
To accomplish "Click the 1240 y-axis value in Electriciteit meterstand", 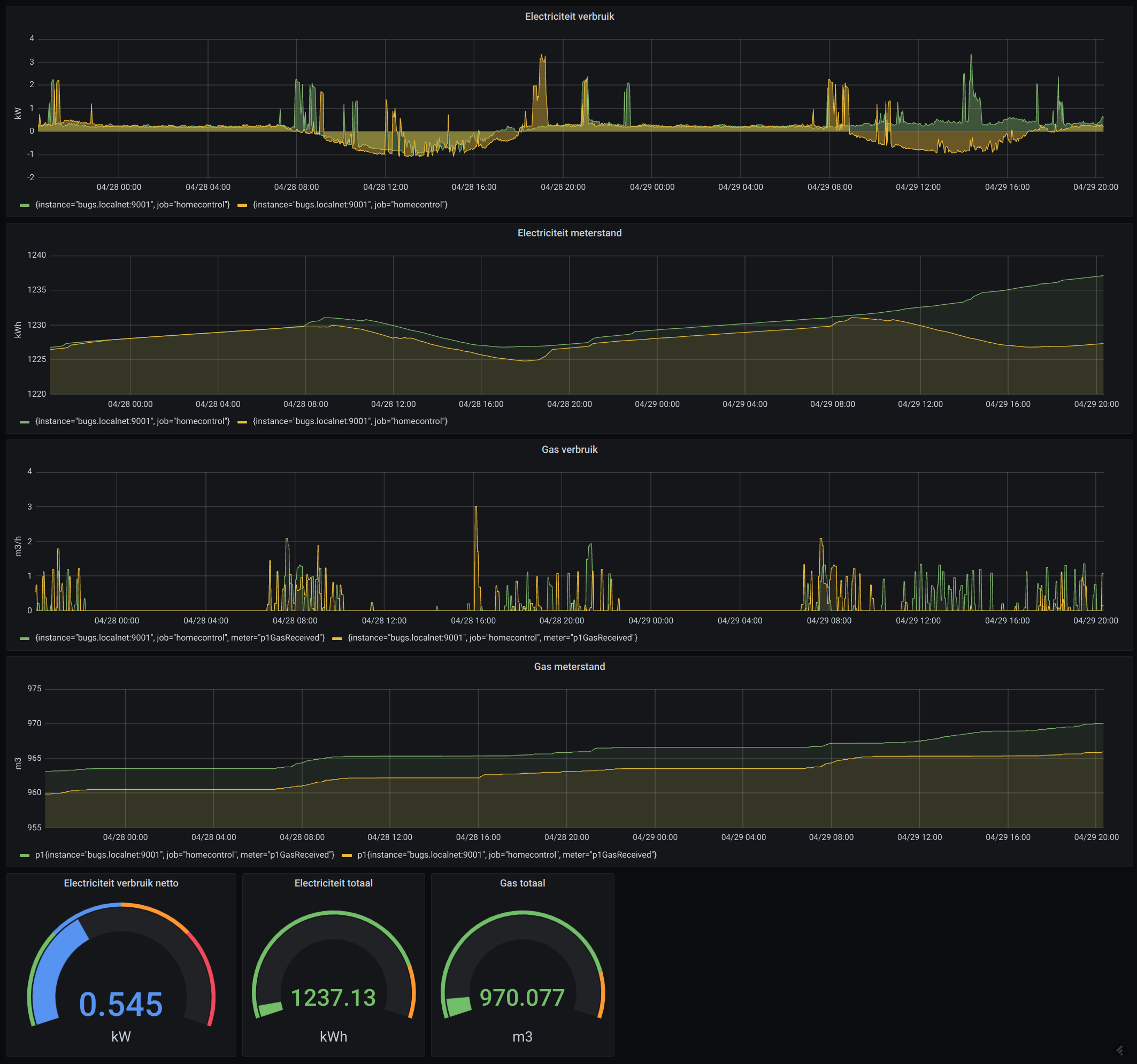I will click(x=36, y=256).
